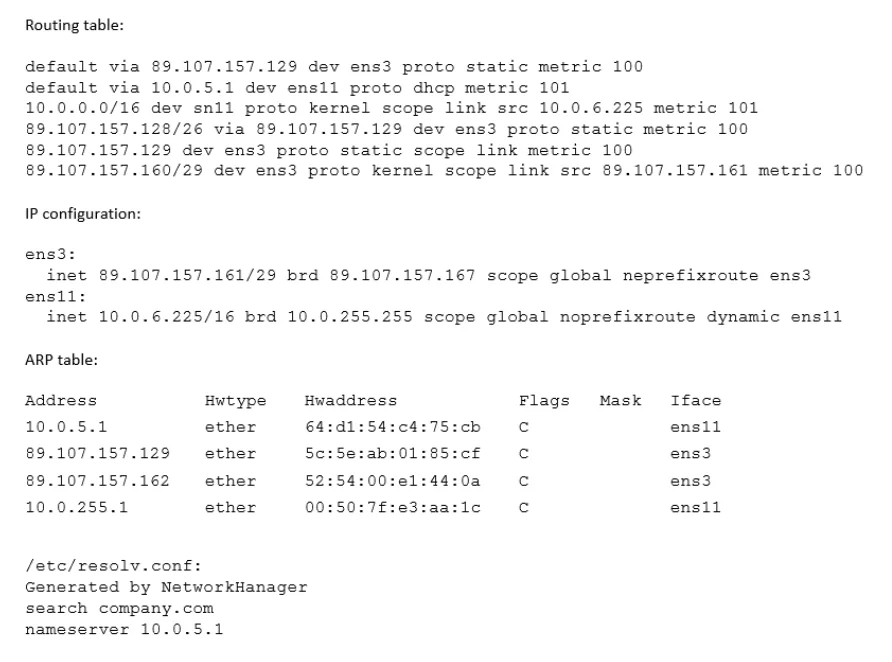Viewport: 892px width, 662px height.
Task: Click the 'ens11:' interface label
Action: point(55,297)
